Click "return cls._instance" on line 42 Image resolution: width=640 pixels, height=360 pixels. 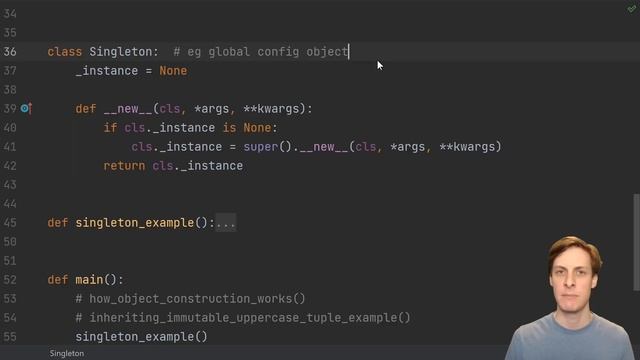pos(173,166)
